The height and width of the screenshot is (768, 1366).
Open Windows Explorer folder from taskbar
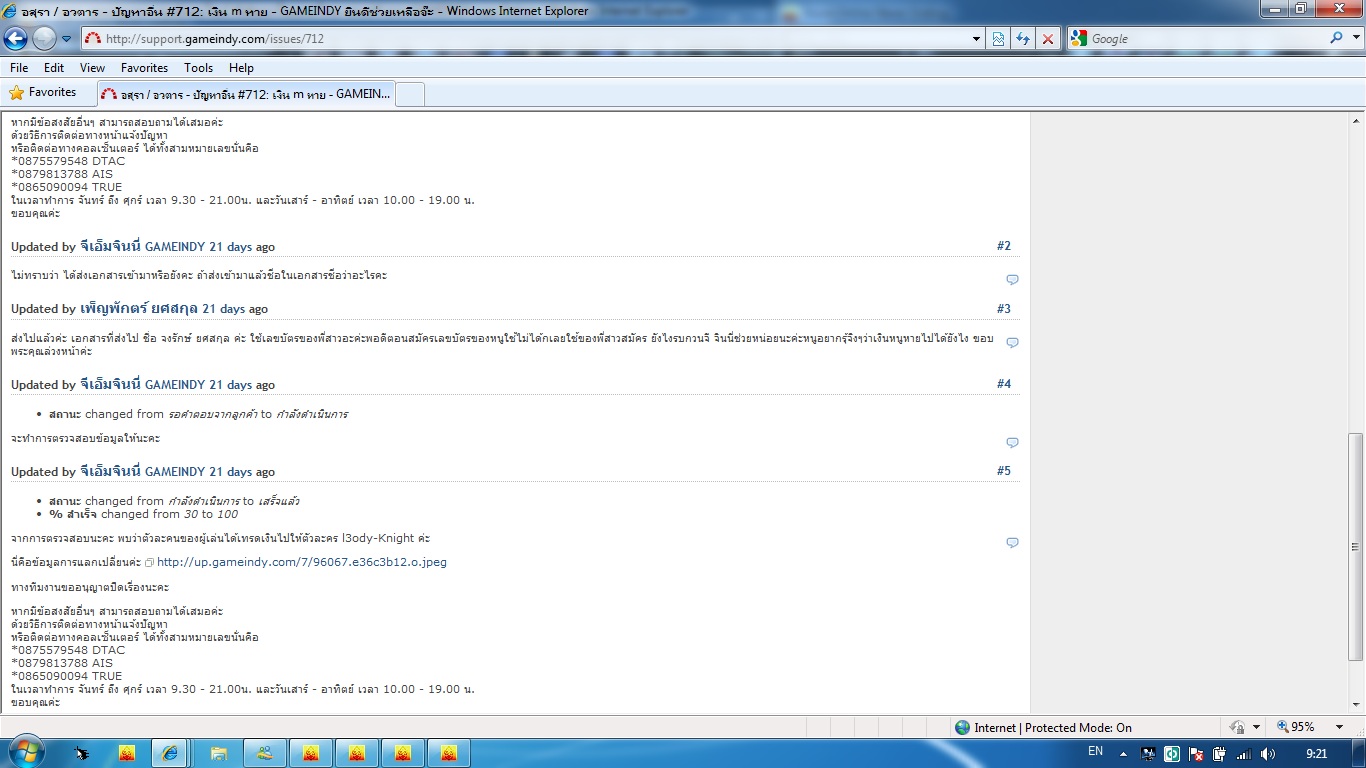(218, 753)
